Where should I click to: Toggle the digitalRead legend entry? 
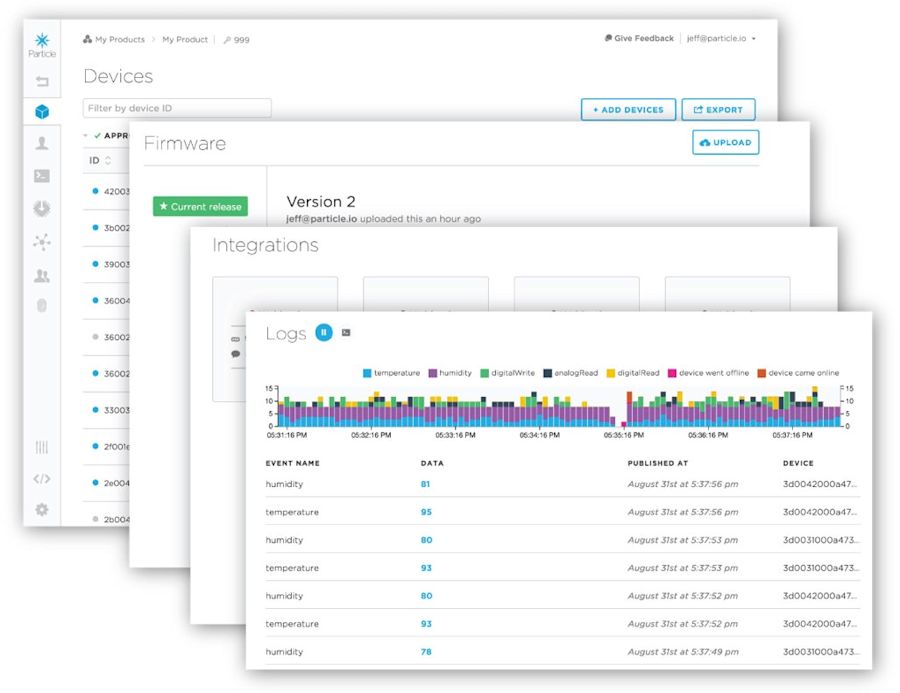pos(633,373)
